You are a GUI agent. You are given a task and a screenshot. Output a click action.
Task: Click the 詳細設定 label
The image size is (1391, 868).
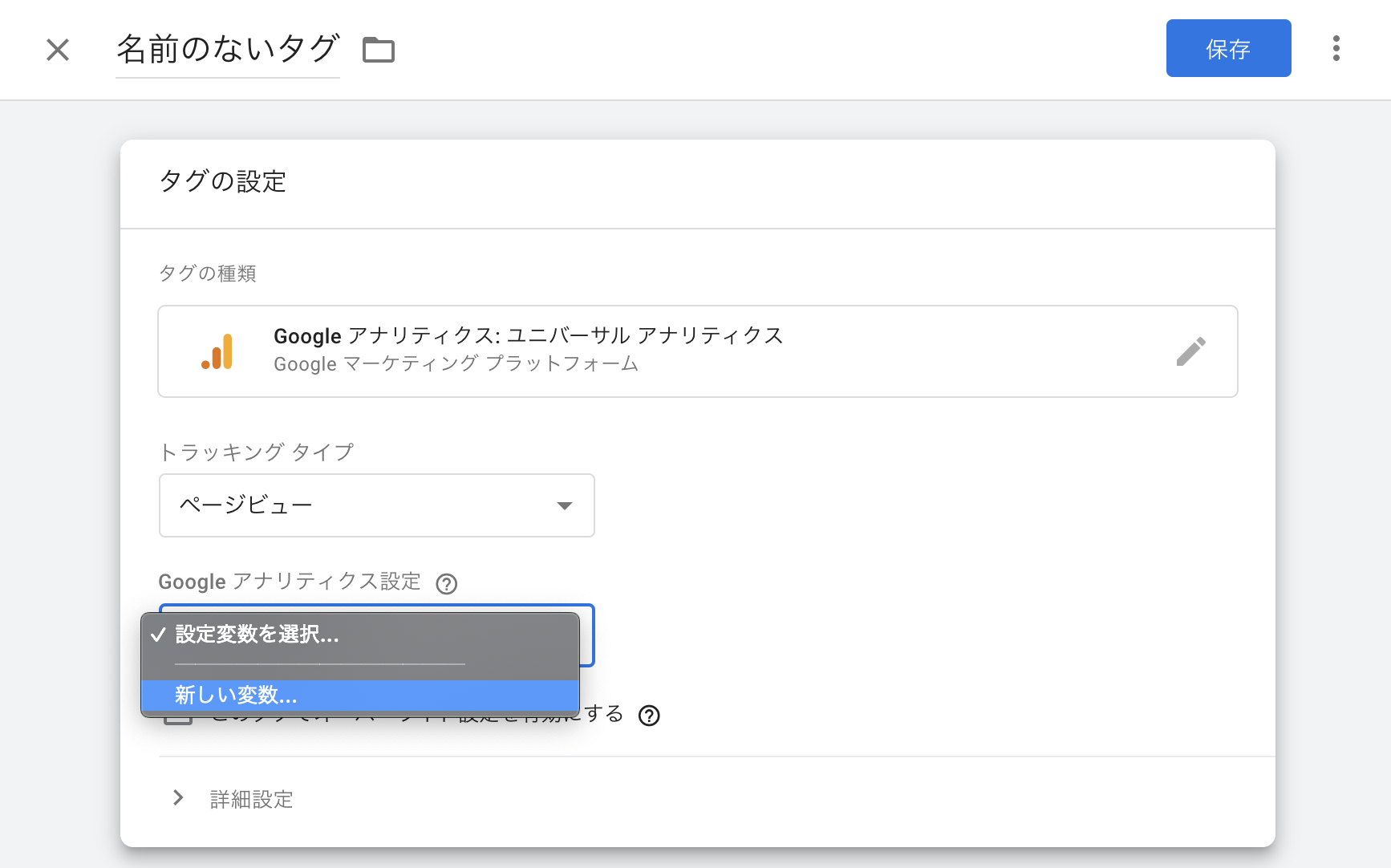[252, 800]
